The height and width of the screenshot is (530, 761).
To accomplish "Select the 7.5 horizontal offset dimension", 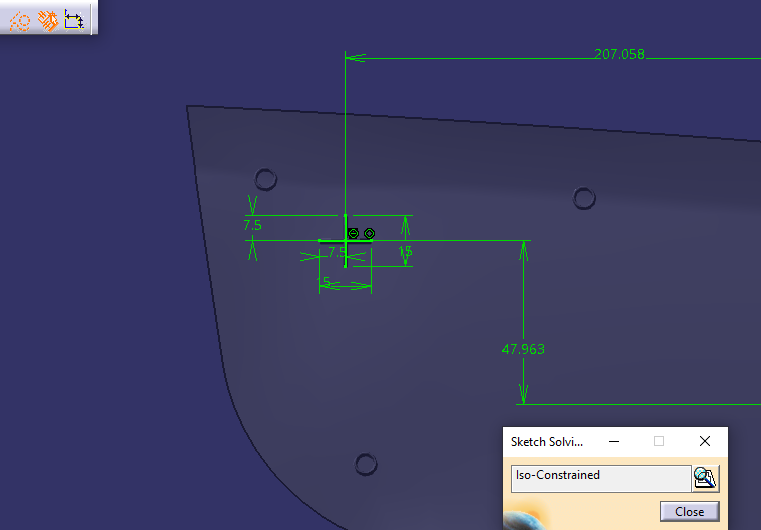I will (x=337, y=252).
